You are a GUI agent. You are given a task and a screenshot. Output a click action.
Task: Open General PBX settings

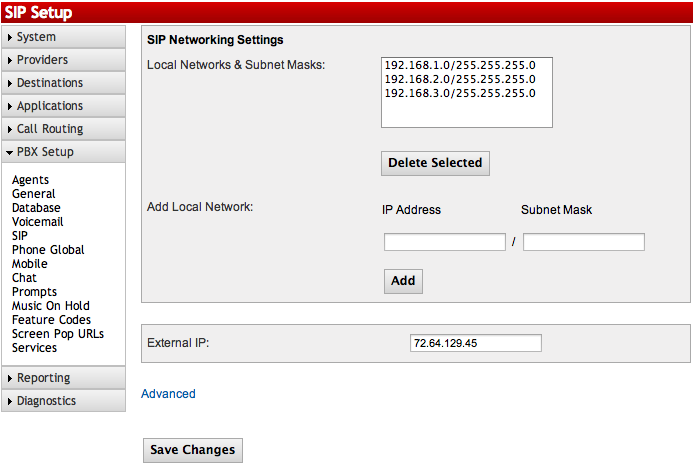34,194
